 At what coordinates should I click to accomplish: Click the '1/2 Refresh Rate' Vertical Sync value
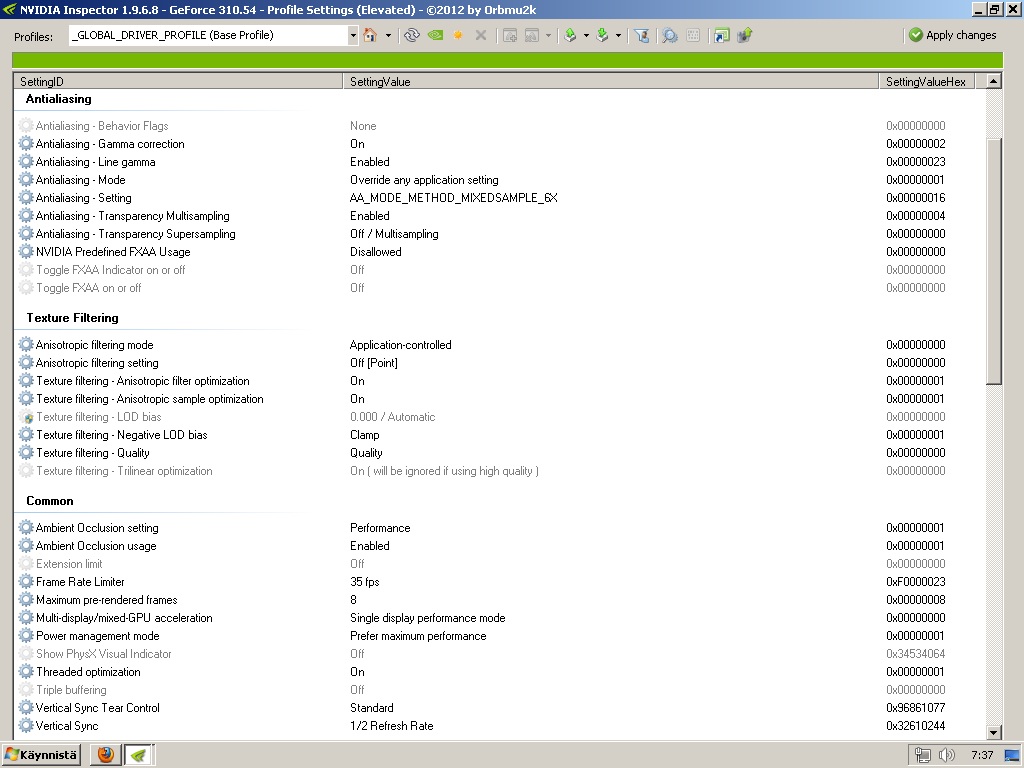(391, 726)
